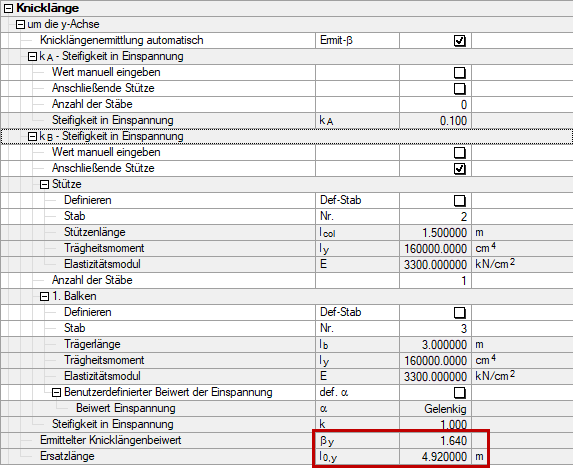This screenshot has height=476, width=573.
Task: Enable the 'def. α' user-defined coefficient checkbox
Action: (460, 393)
